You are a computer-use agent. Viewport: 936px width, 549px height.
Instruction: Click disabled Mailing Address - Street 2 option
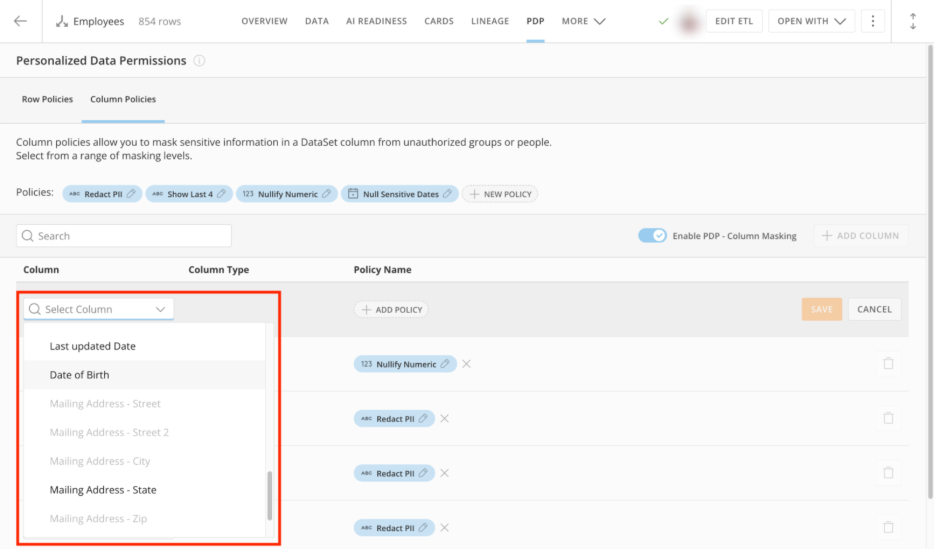109,433
